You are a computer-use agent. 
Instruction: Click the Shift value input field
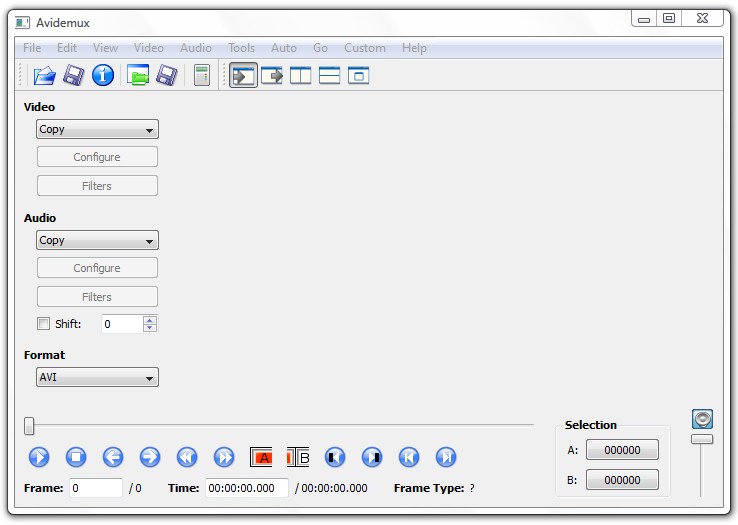point(122,324)
